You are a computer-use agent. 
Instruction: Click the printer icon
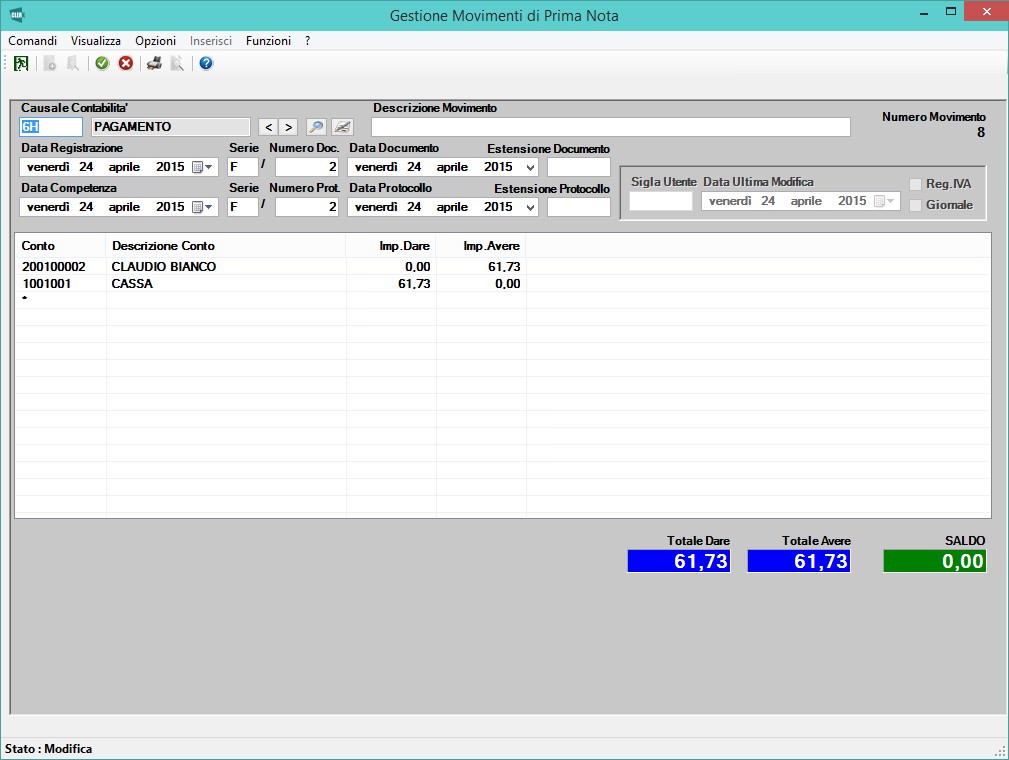click(154, 64)
